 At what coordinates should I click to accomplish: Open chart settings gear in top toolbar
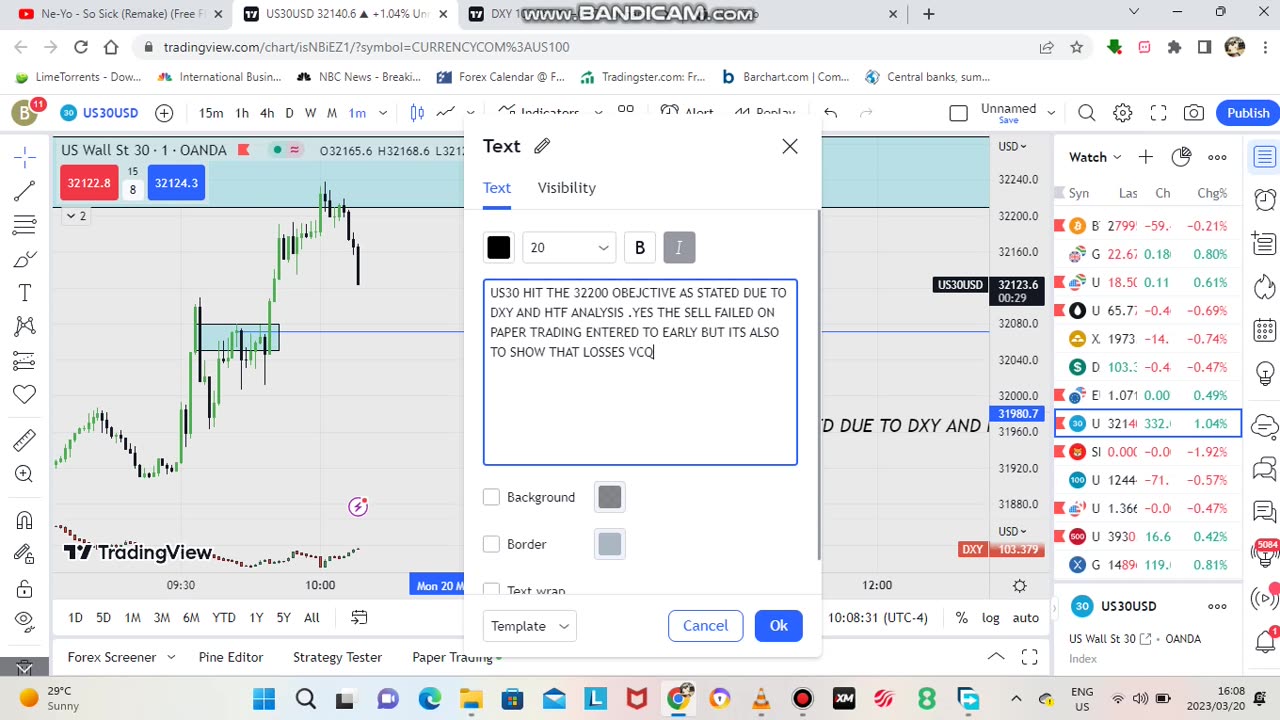pos(1123,113)
